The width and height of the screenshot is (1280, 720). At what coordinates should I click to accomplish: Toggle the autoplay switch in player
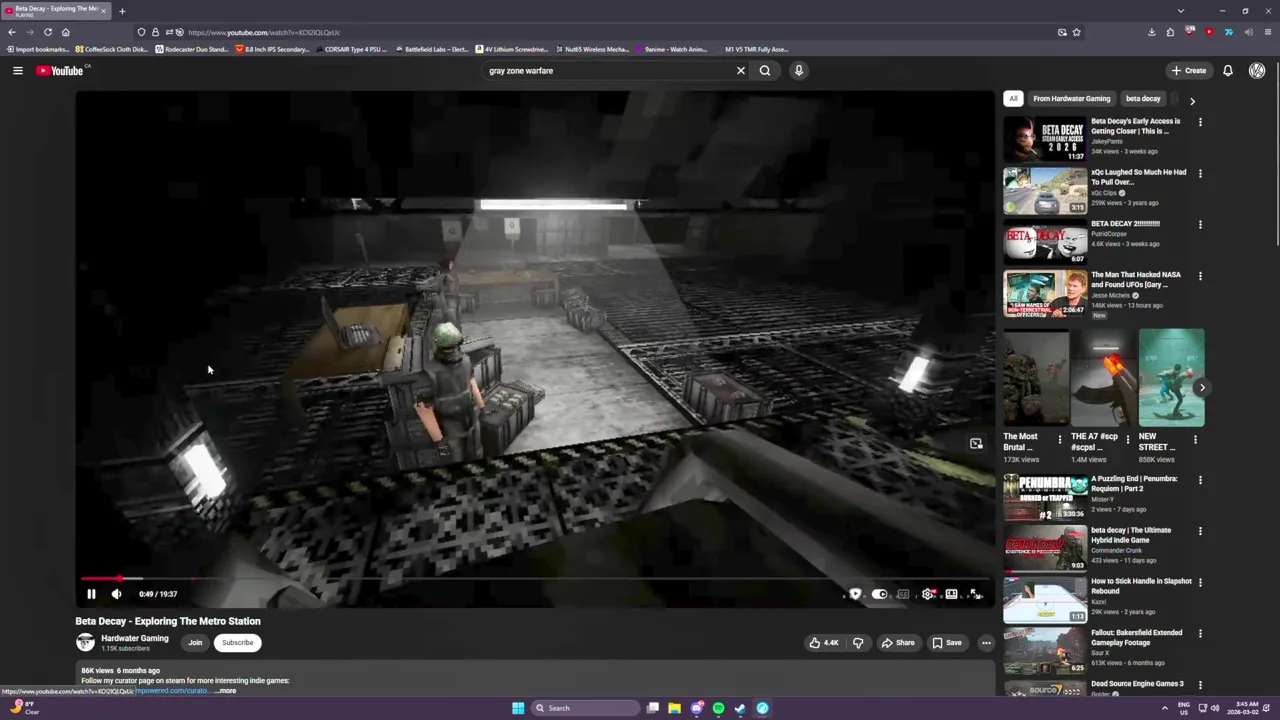(x=879, y=594)
